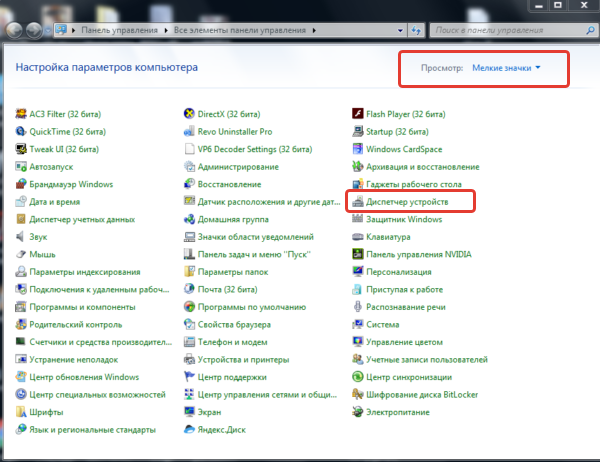Image resolution: width=600 pixels, height=462 pixels.
Task: Click the refresh button beside address bar
Action: [416, 30]
